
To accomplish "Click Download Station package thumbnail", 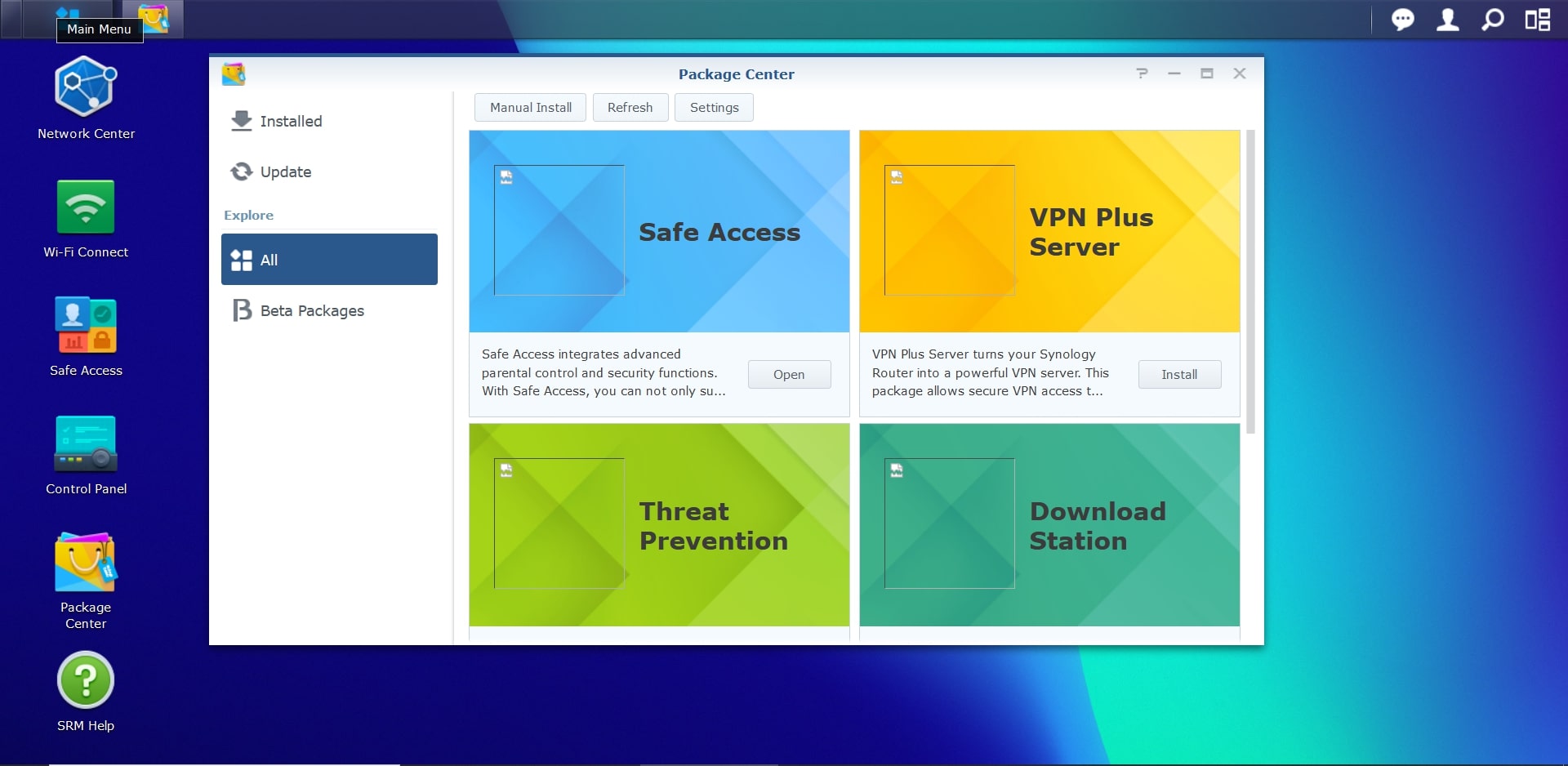I will tap(950, 523).
